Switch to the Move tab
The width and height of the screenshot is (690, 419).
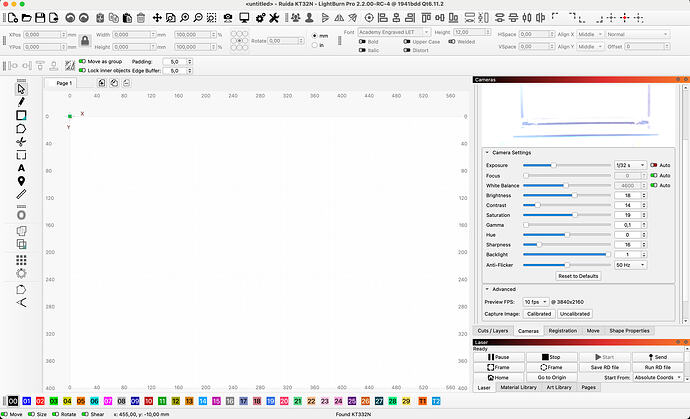[x=593, y=331]
